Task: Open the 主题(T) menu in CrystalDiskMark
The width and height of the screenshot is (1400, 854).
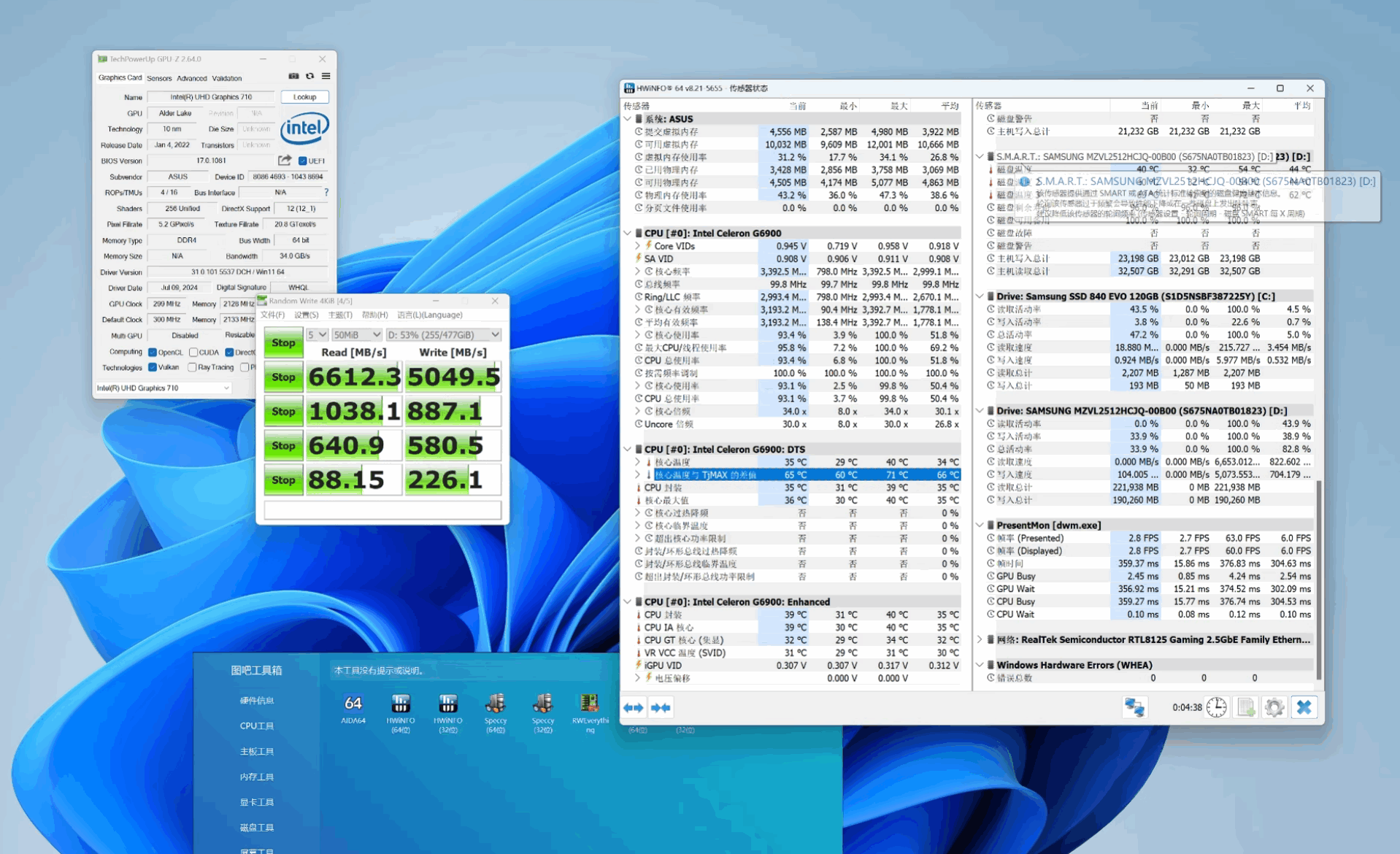Action: pyautogui.click(x=340, y=315)
